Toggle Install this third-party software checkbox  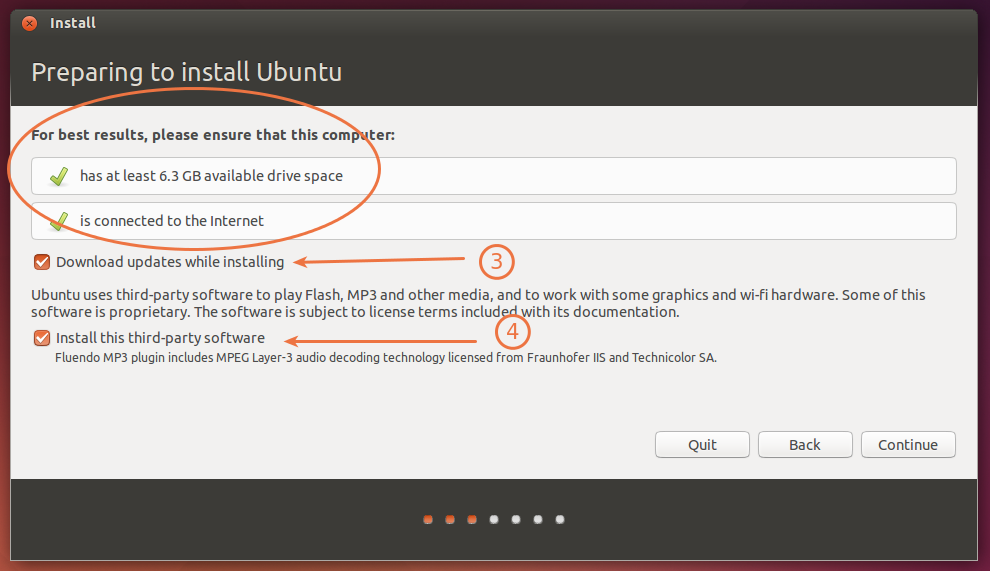tap(42, 338)
